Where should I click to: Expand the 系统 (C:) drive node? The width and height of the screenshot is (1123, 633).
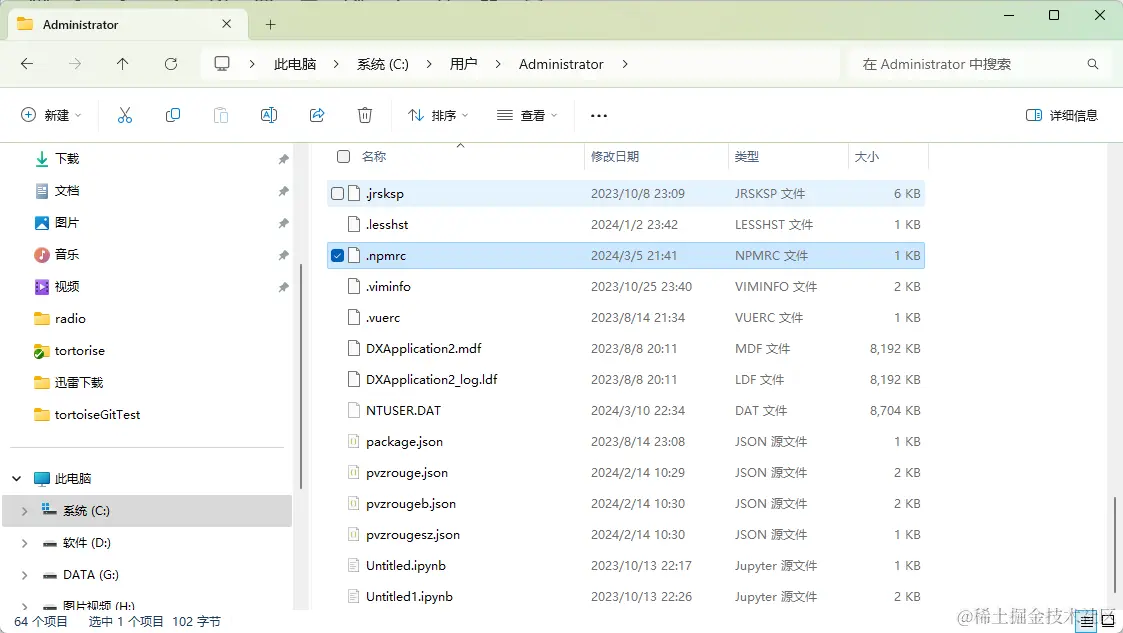click(24, 511)
